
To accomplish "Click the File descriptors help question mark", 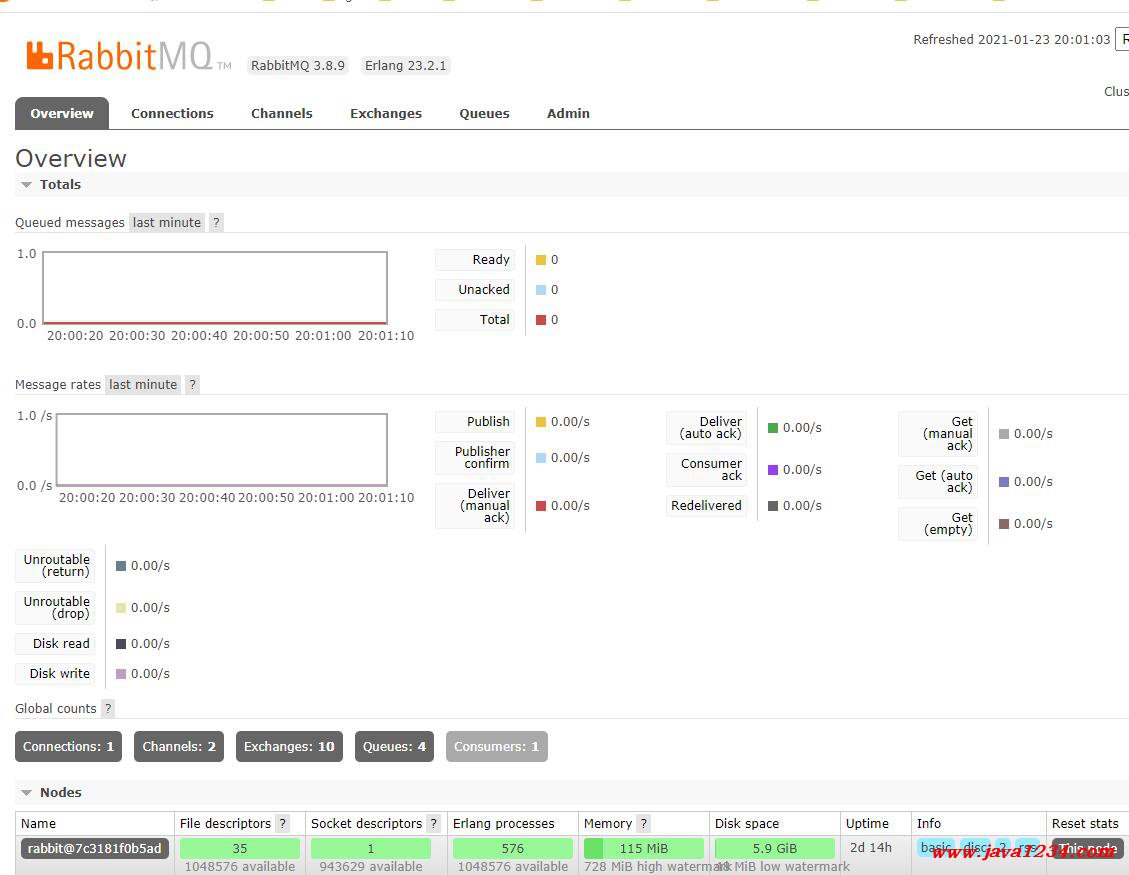I will [x=283, y=823].
